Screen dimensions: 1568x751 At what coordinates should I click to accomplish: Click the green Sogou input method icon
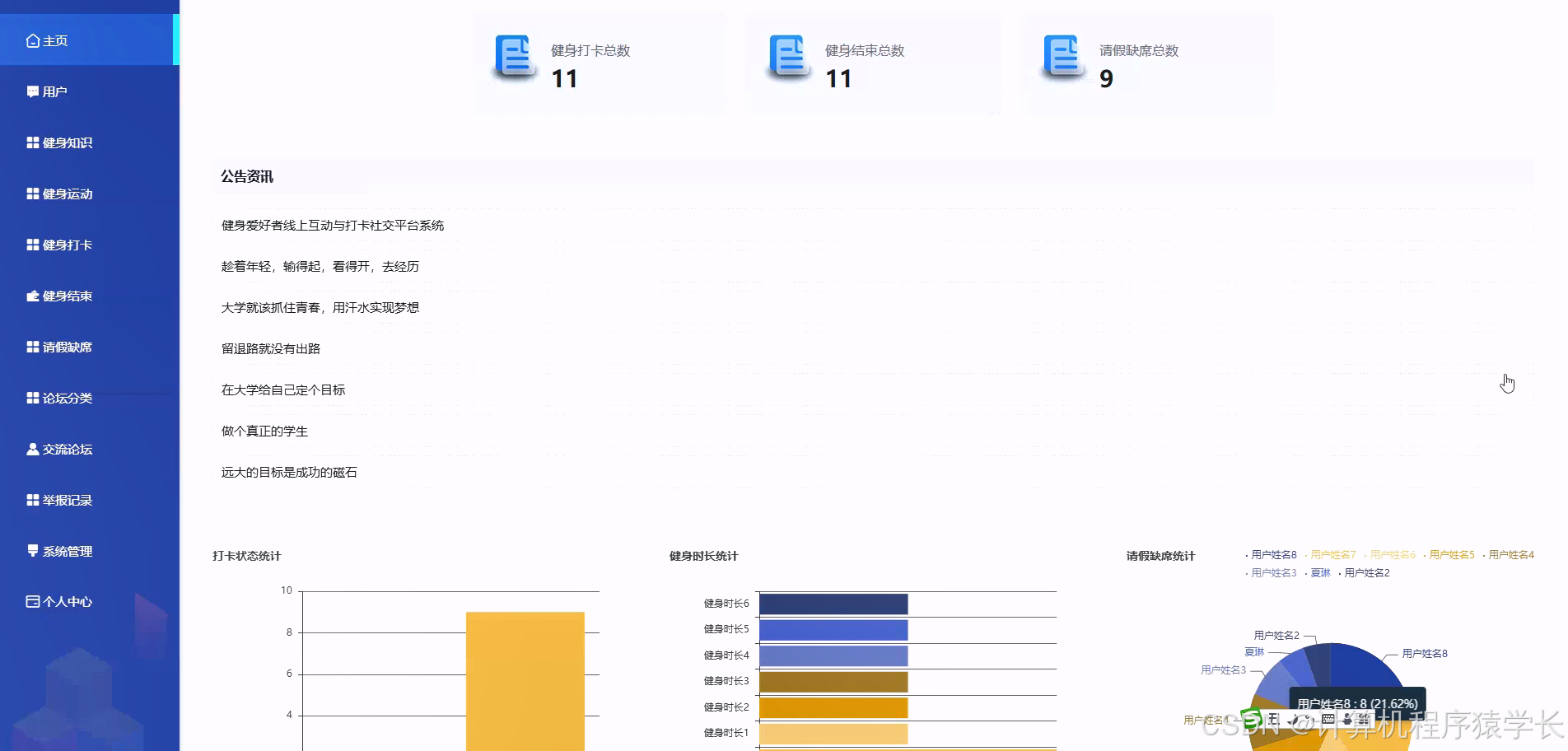(x=1251, y=719)
